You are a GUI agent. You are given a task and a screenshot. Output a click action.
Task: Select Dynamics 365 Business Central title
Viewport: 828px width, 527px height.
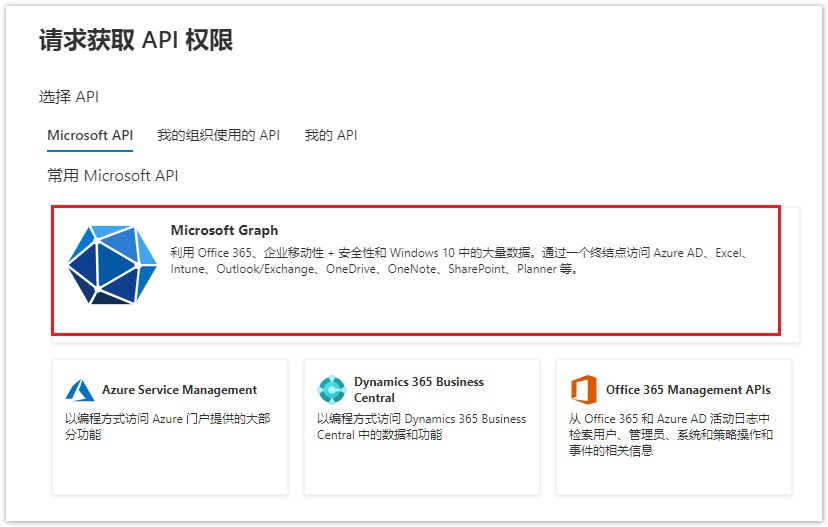[x=419, y=390]
